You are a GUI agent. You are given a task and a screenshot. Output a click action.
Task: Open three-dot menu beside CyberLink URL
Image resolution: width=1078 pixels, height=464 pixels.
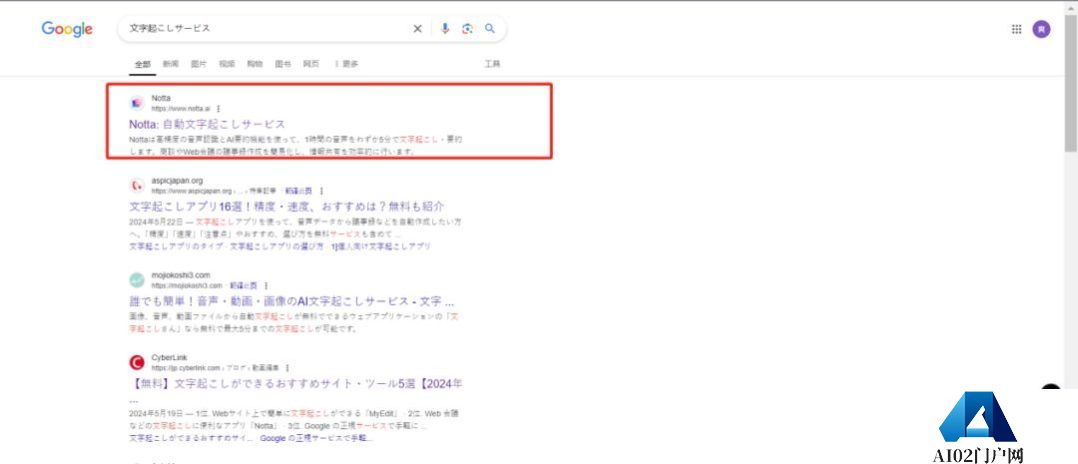287,368
